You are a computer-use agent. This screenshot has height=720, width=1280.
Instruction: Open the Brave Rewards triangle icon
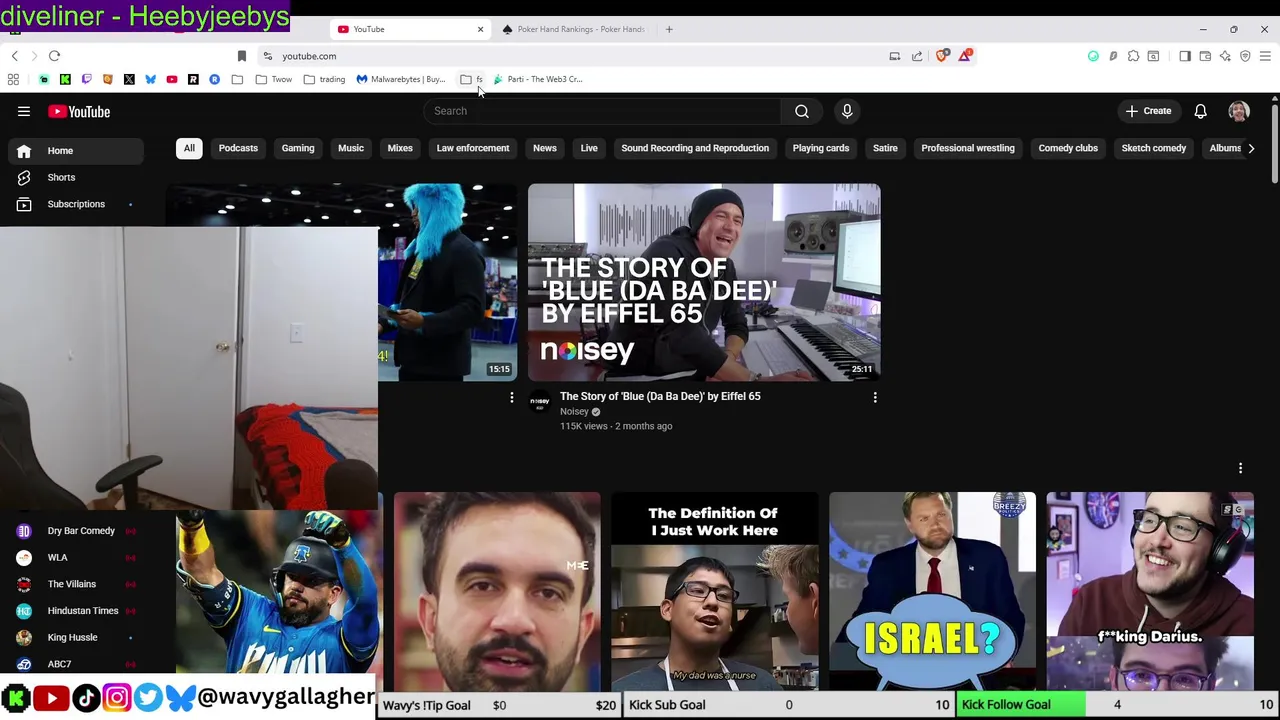tap(965, 56)
